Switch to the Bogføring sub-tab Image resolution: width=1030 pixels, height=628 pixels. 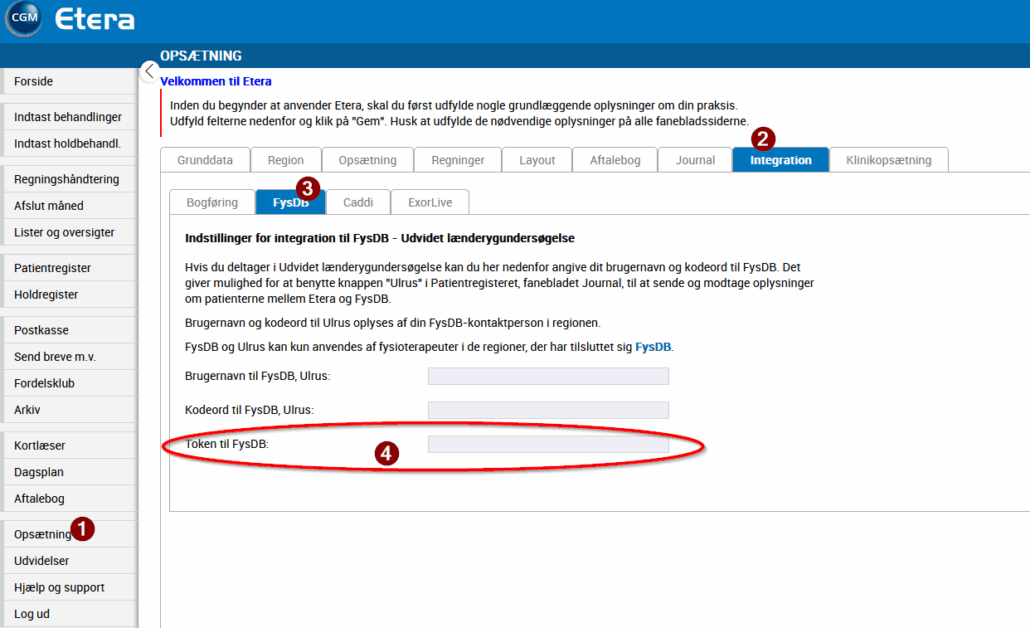pos(212,202)
